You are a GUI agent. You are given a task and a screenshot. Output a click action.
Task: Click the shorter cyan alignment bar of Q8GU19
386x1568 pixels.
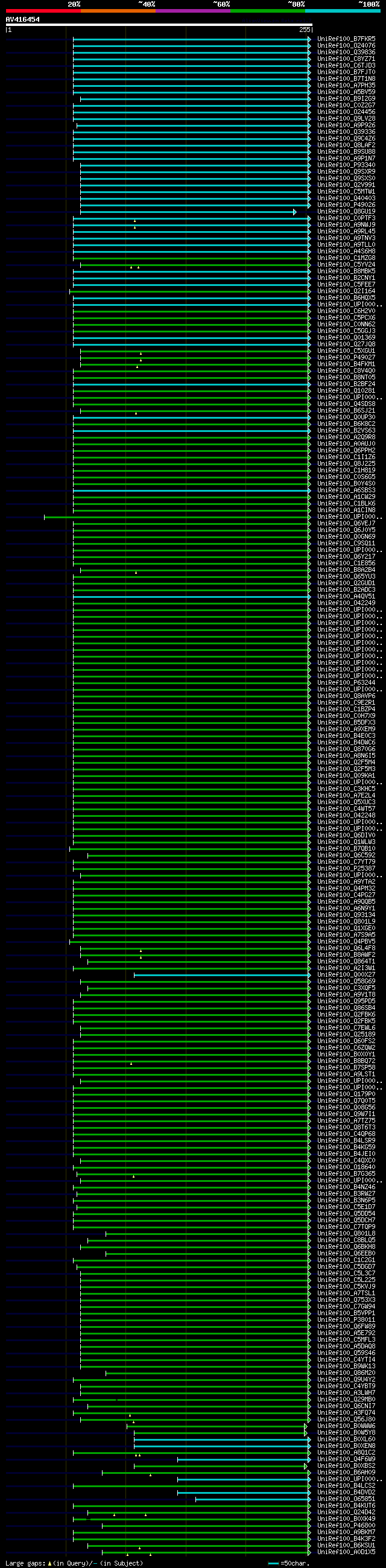188,212
